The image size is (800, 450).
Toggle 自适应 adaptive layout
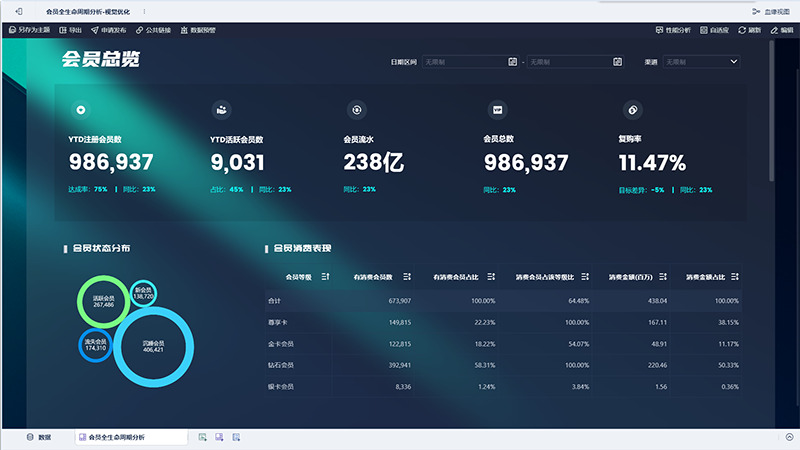[x=714, y=30]
